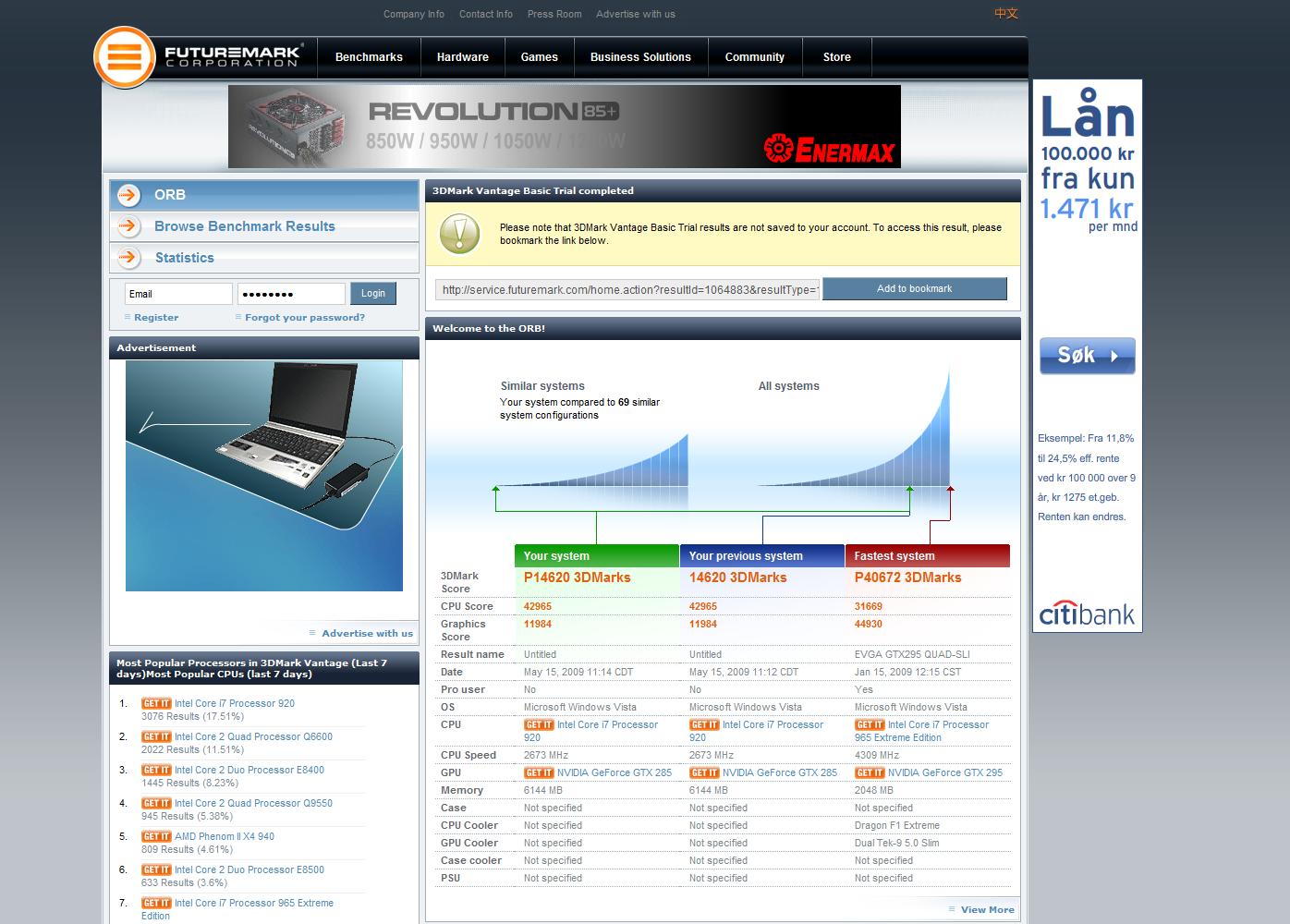Click GET IT badge for Core i7 965 Extreme in popular list
Image resolution: width=1290 pixels, height=924 pixels.
click(156, 903)
